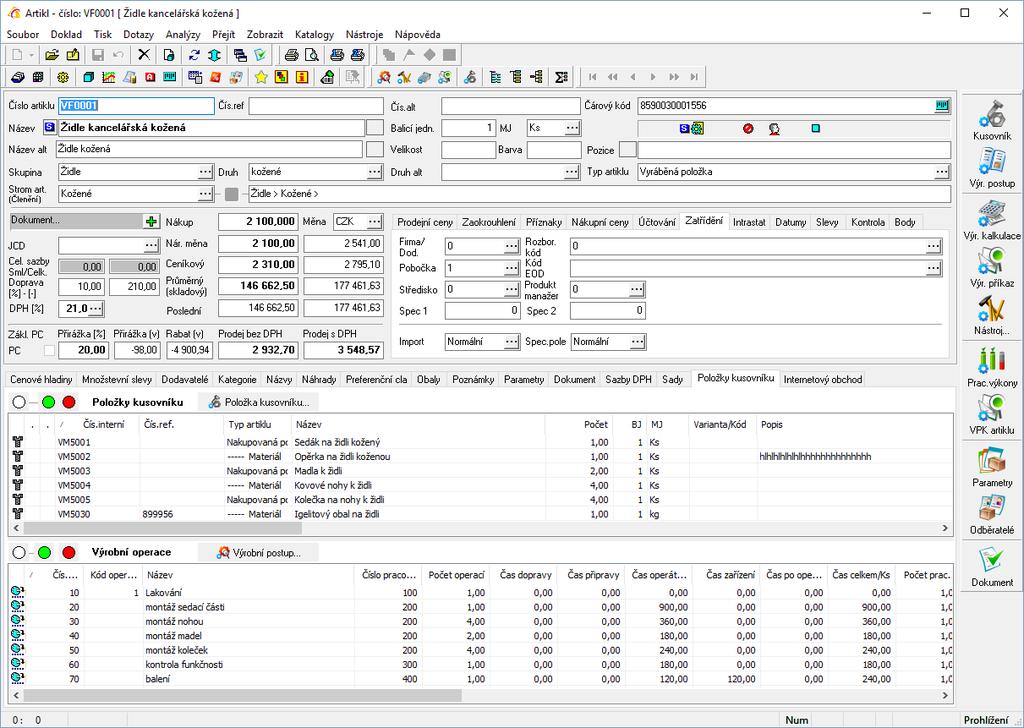Open the Katalogy menu

[x=314, y=35]
